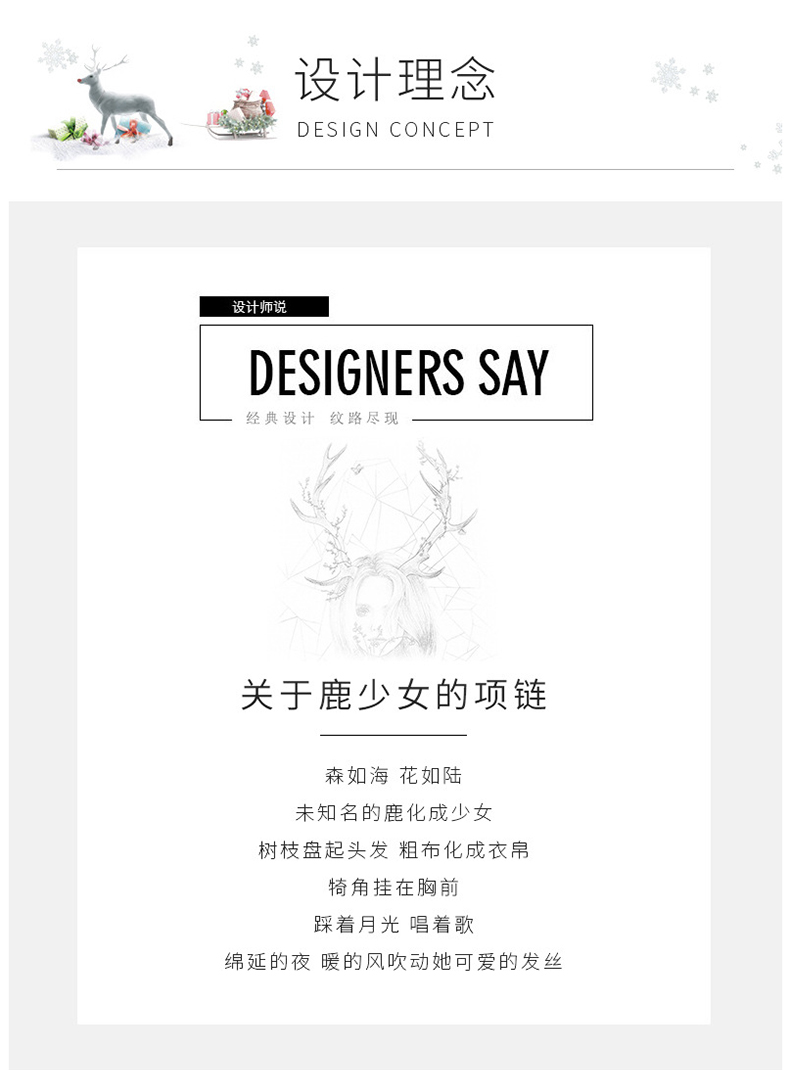The width and height of the screenshot is (790, 1070).
Task: Click the line 树枝盘起头发 粗布化成衣帛
Action: 394,850
